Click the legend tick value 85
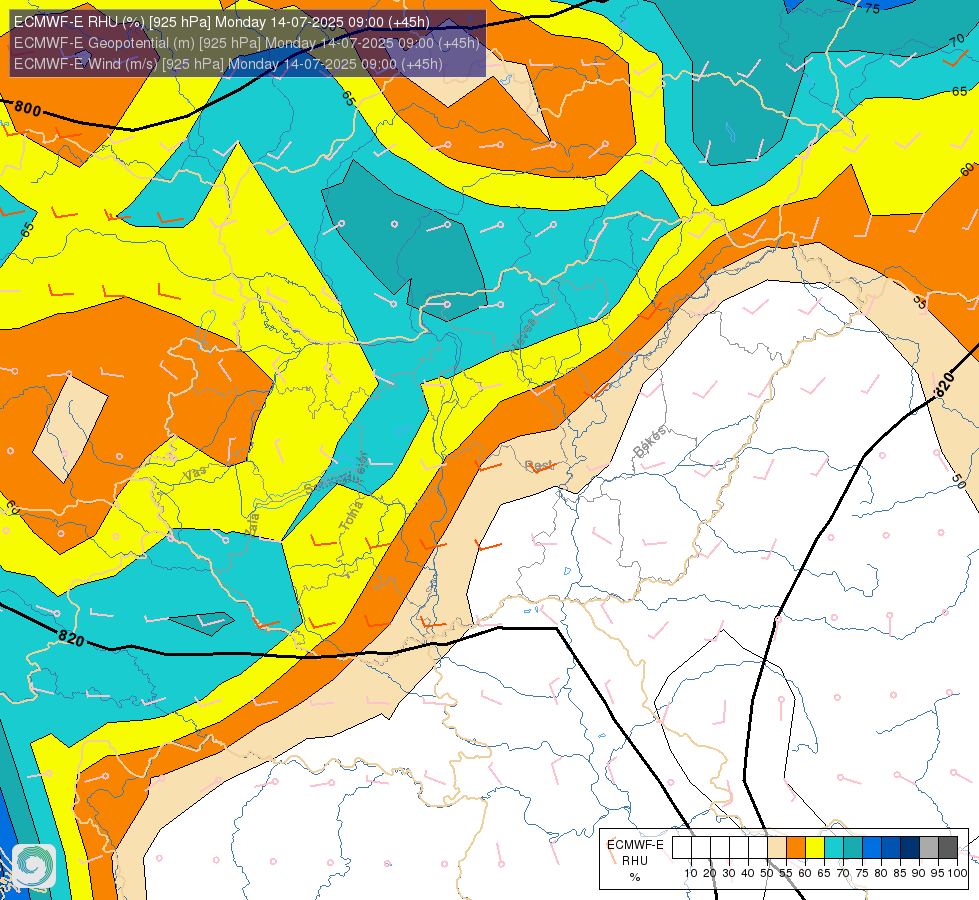The image size is (979, 900). coord(900,873)
